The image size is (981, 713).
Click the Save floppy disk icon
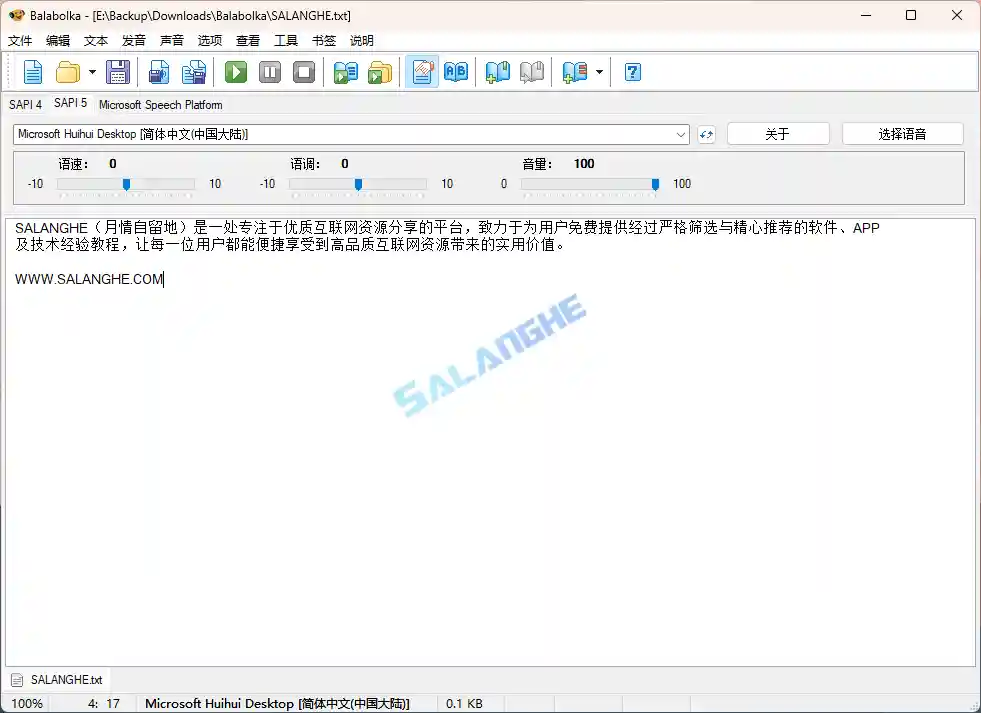tap(118, 72)
